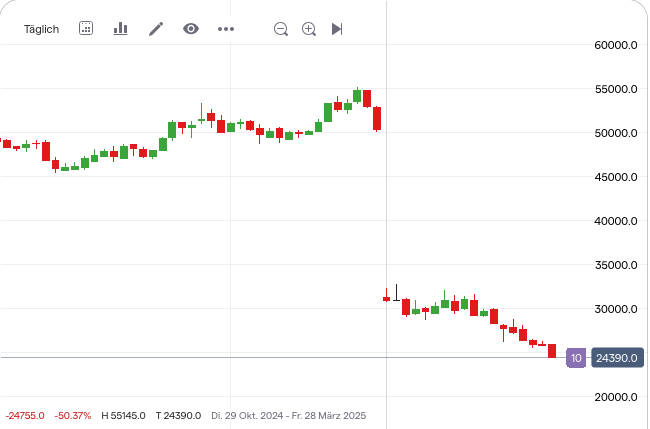Toggle the eye visibility icon

(x=191, y=29)
